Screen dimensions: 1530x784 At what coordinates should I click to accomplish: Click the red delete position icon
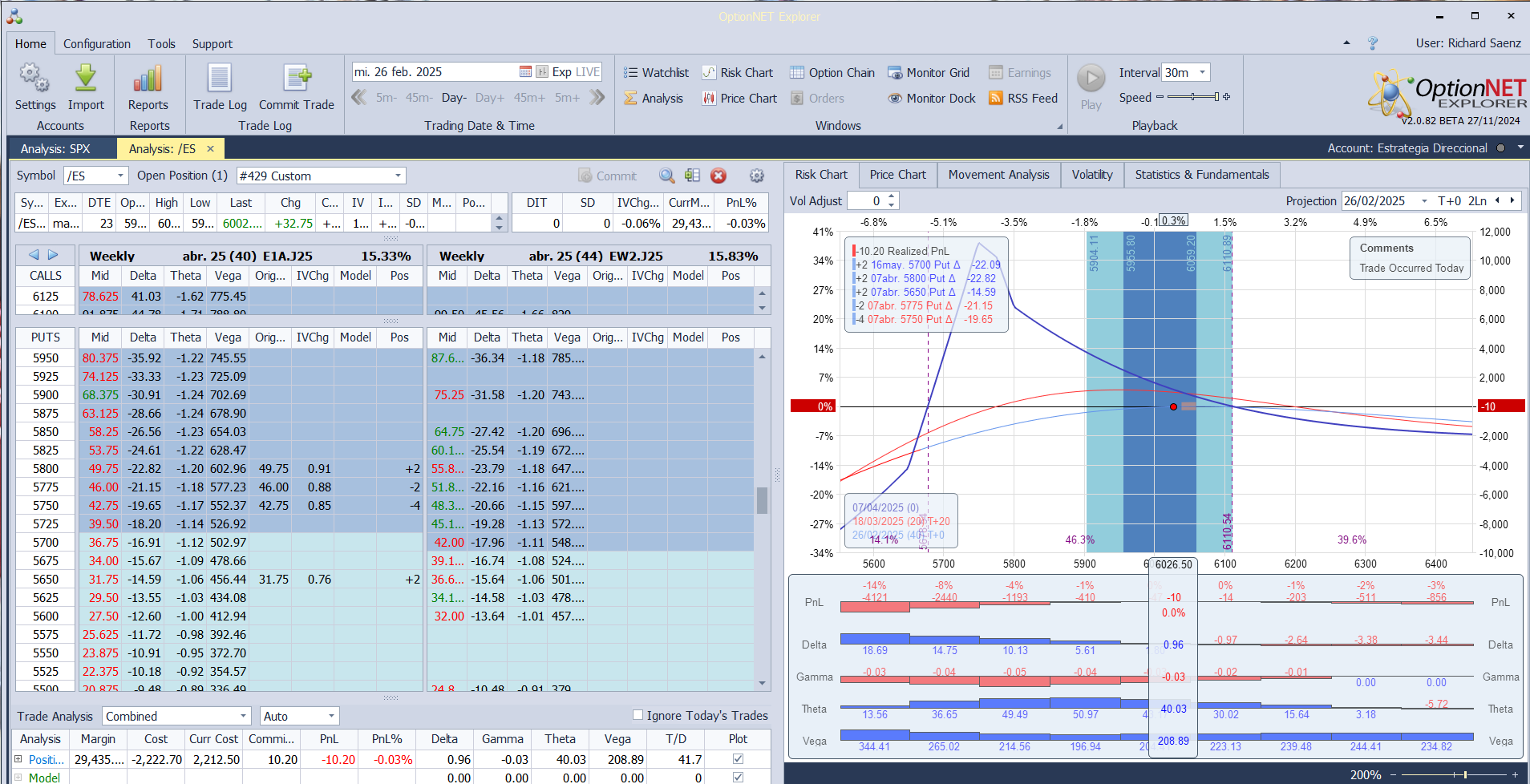click(x=718, y=176)
